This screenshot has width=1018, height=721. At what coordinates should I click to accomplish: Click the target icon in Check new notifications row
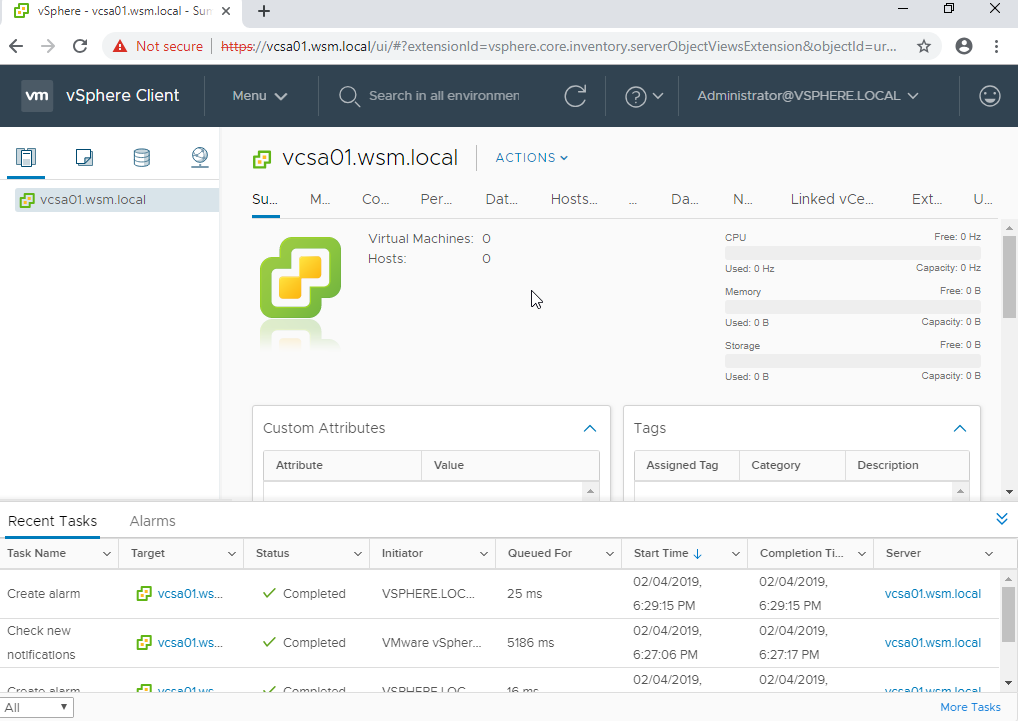(144, 642)
